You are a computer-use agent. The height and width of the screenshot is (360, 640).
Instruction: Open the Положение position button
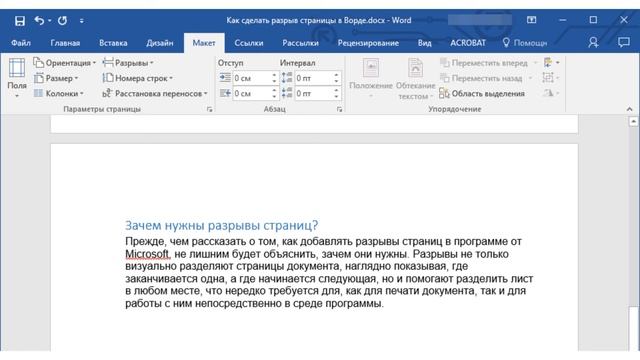click(x=371, y=78)
